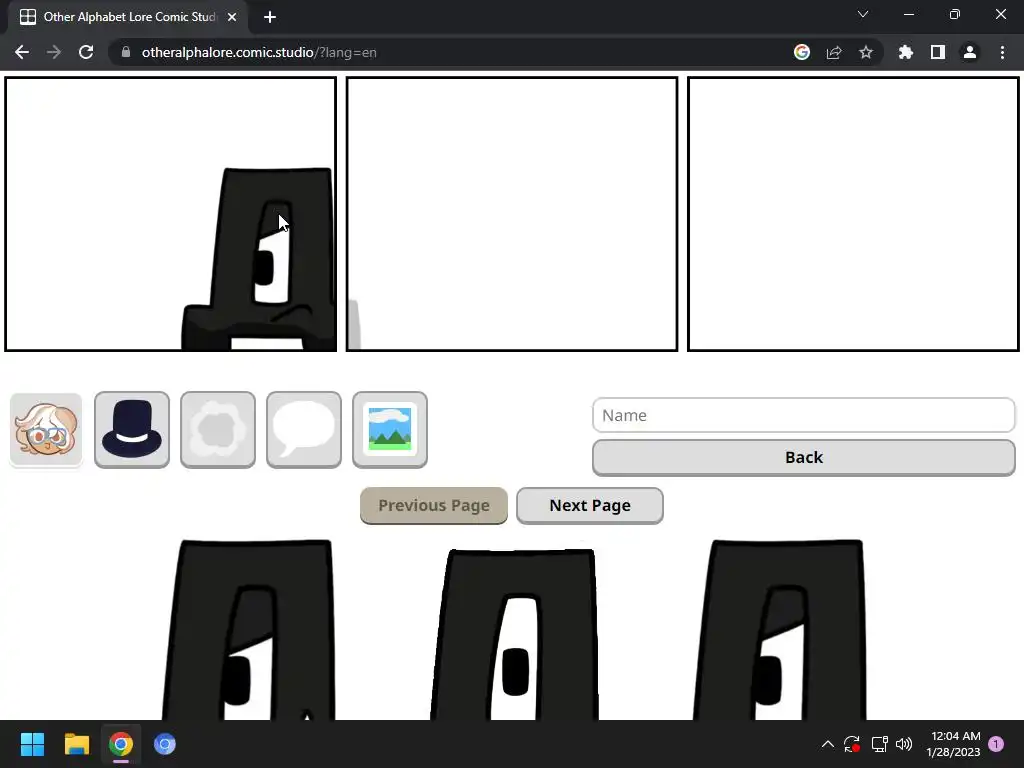1024x768 pixels.
Task: Click the empty second comic panel
Action: 512,214
